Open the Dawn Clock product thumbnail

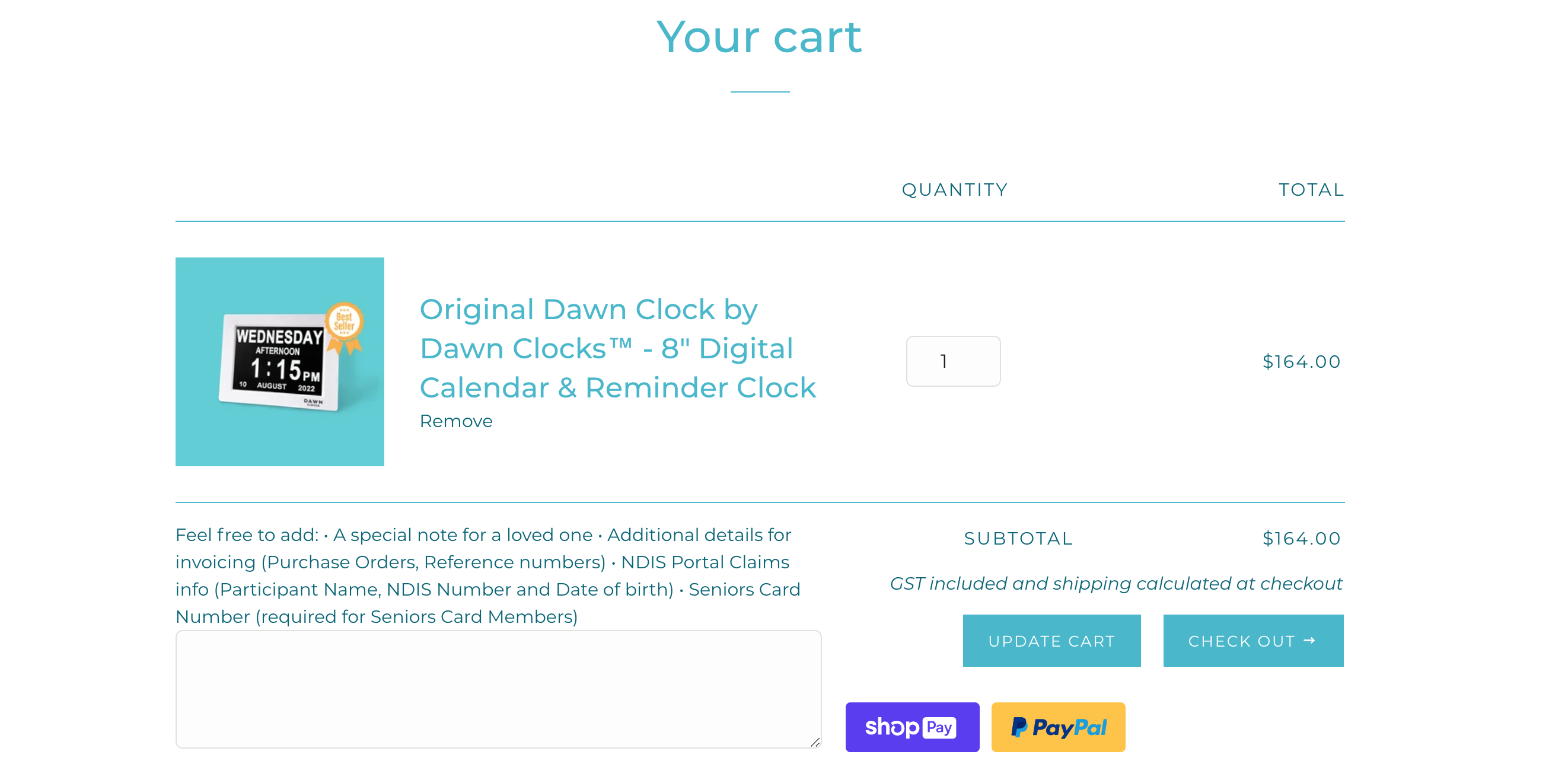(279, 361)
